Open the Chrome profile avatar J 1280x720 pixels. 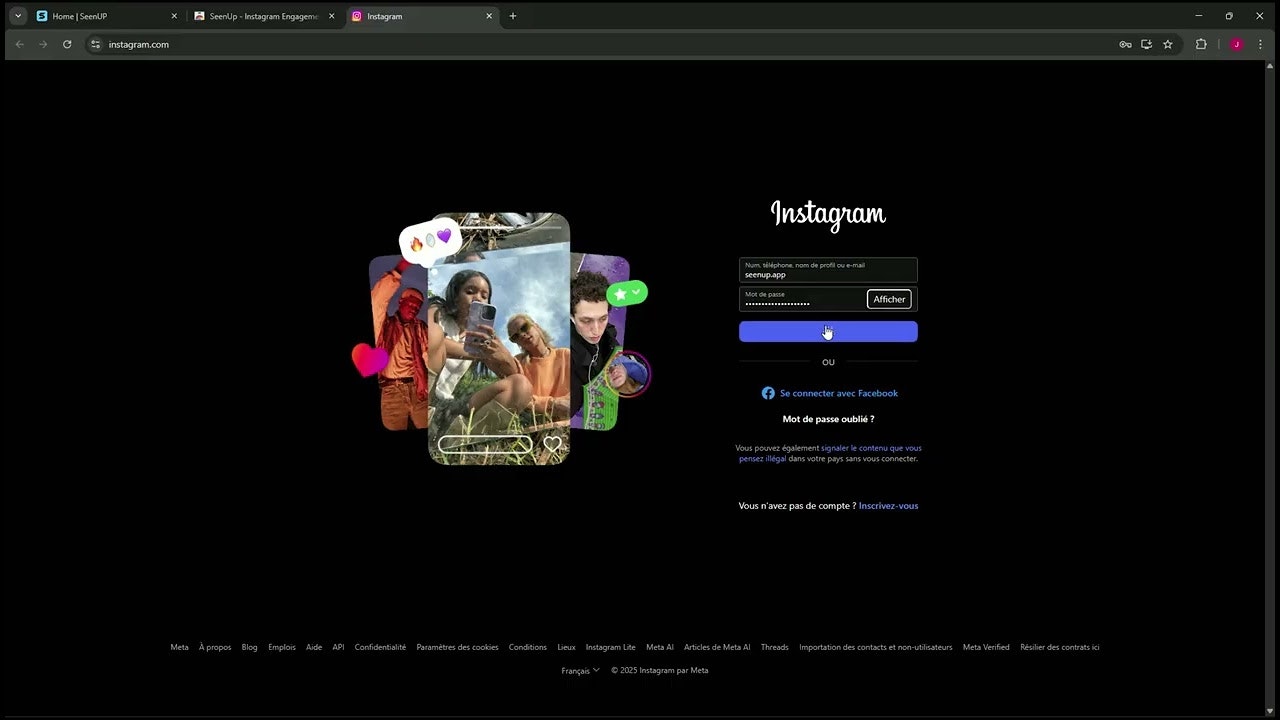click(x=1237, y=44)
